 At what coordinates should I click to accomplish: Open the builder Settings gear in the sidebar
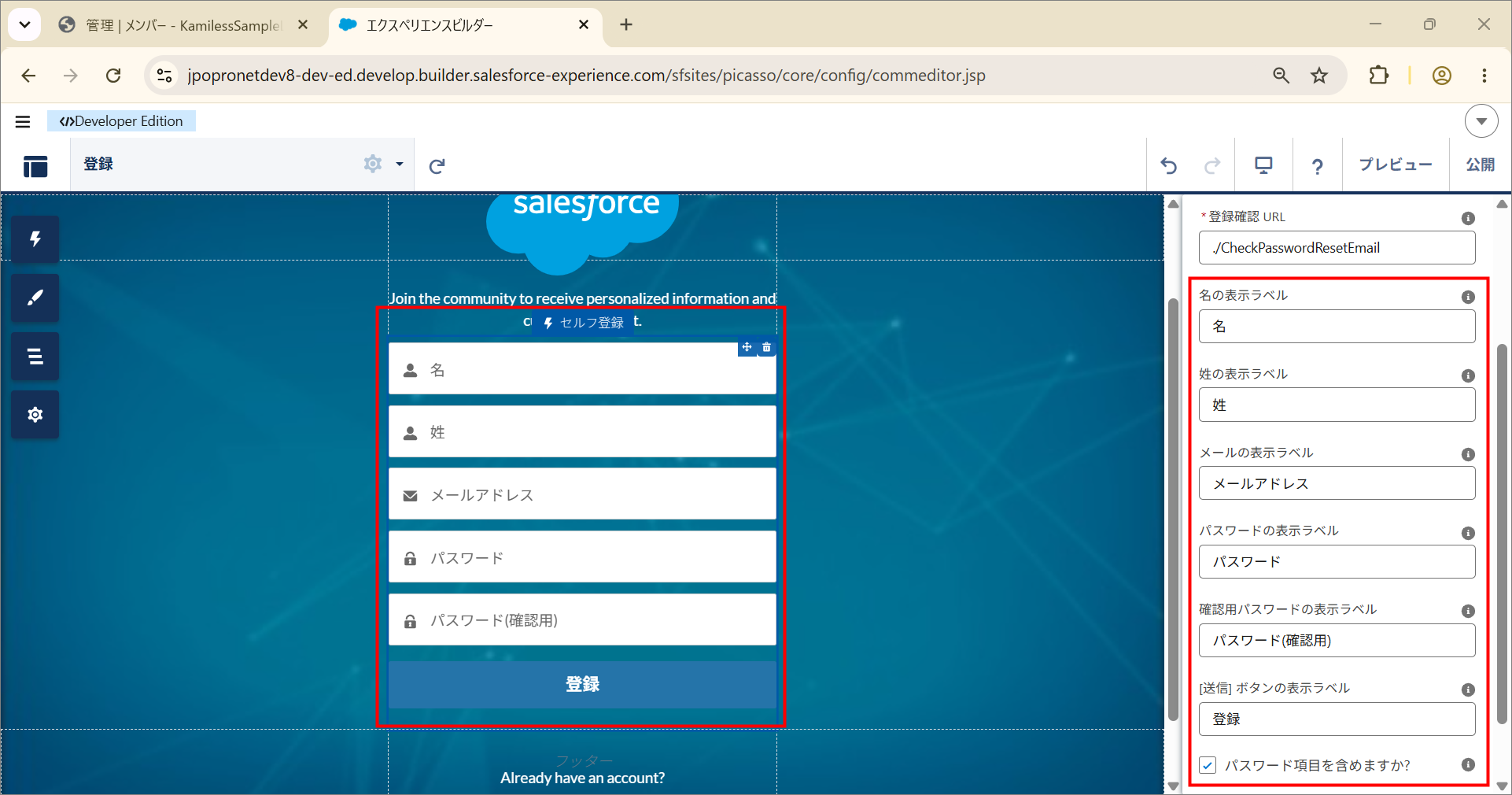point(35,415)
